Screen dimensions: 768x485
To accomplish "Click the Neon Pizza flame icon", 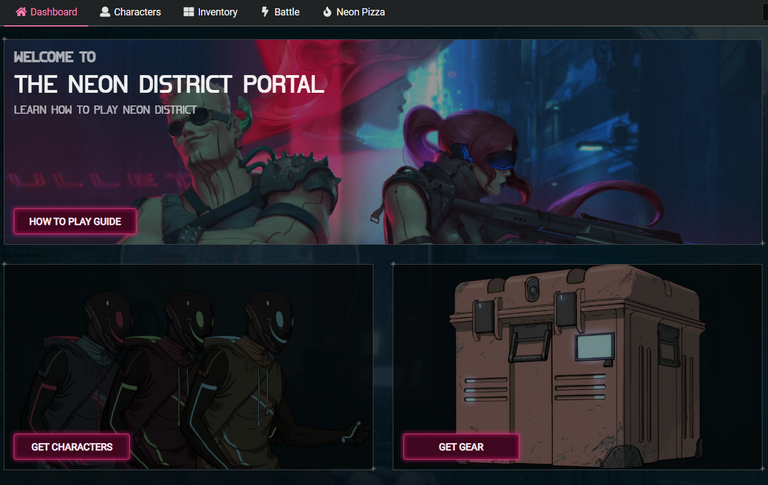I will click(x=327, y=12).
